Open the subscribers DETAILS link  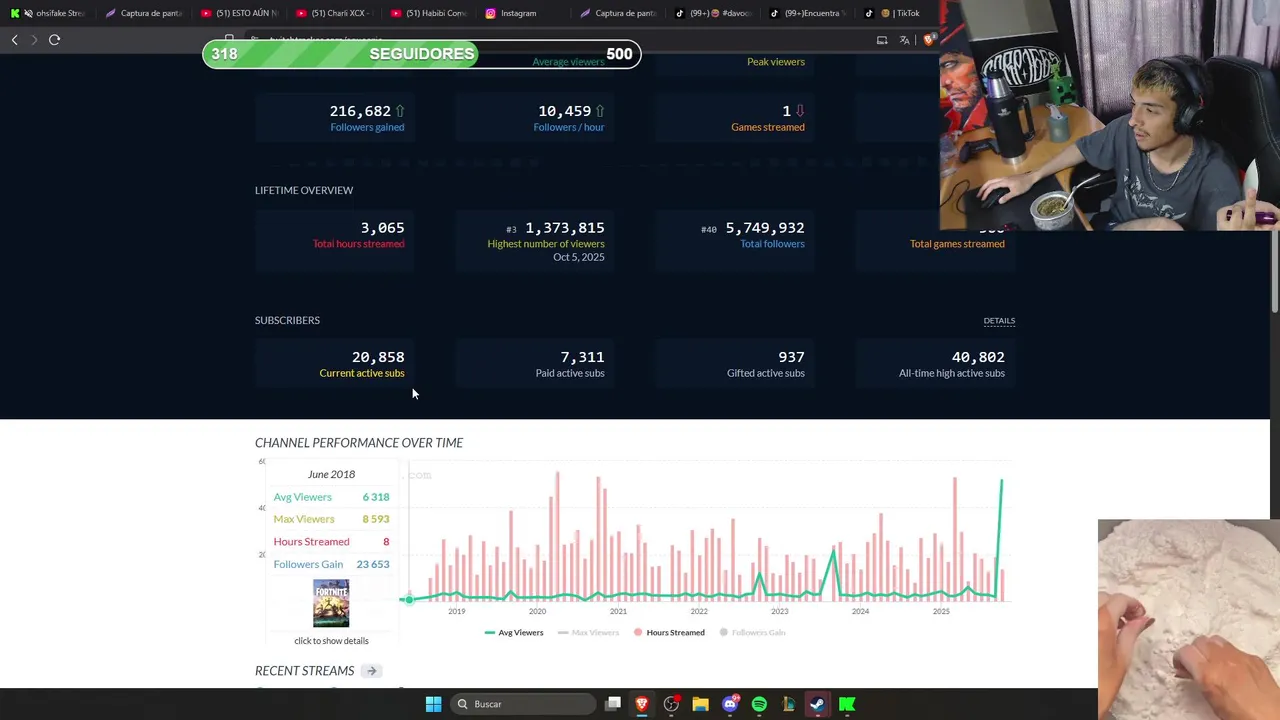(999, 321)
